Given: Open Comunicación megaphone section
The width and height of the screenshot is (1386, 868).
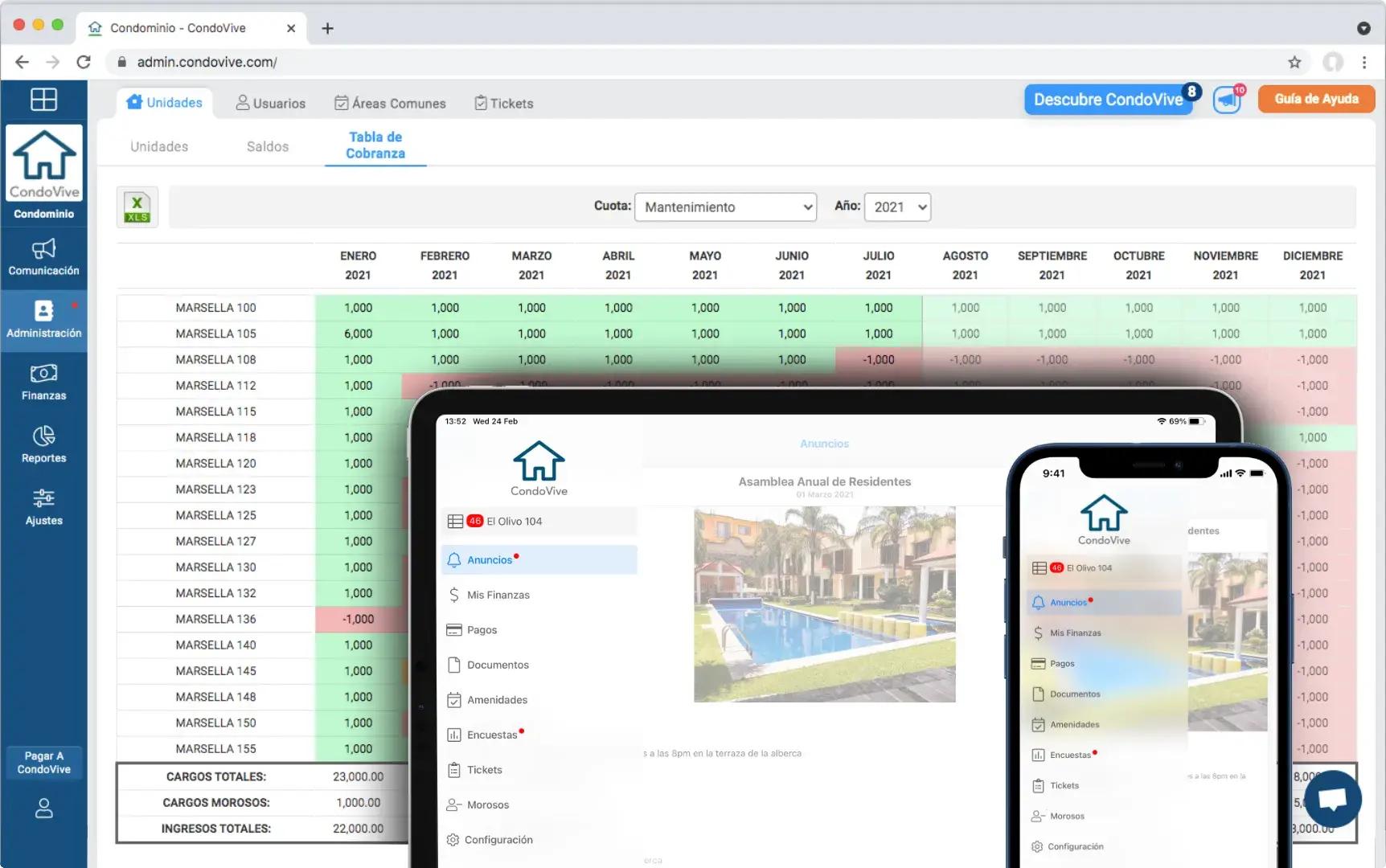Looking at the screenshot, I should 43,257.
